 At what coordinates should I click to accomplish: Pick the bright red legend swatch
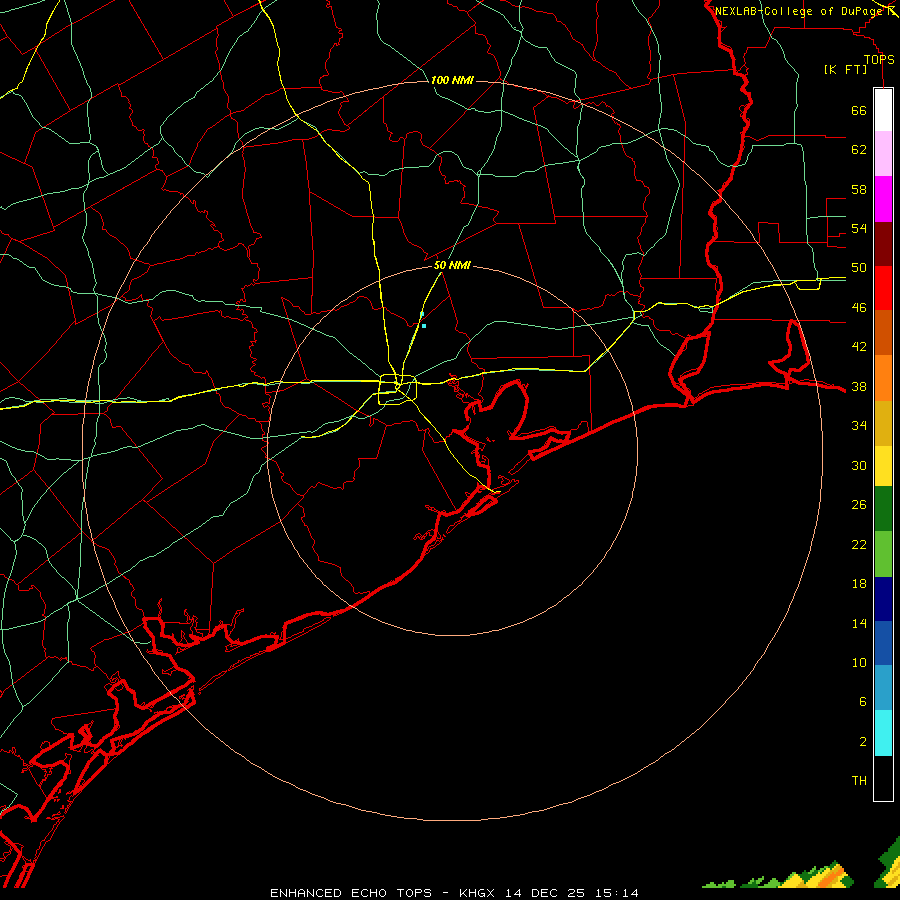click(883, 288)
